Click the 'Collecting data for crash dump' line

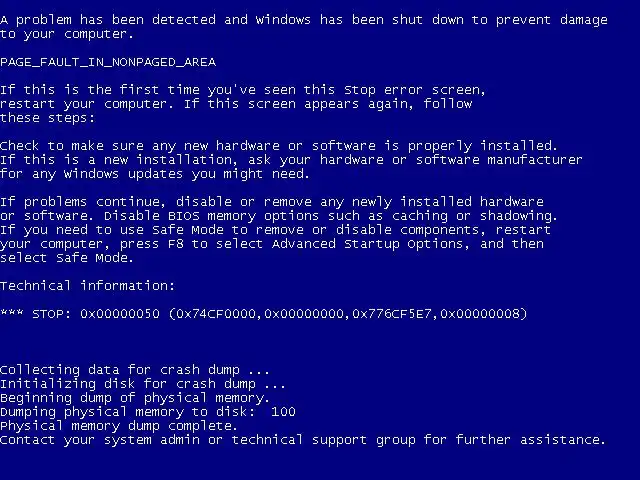pos(135,370)
